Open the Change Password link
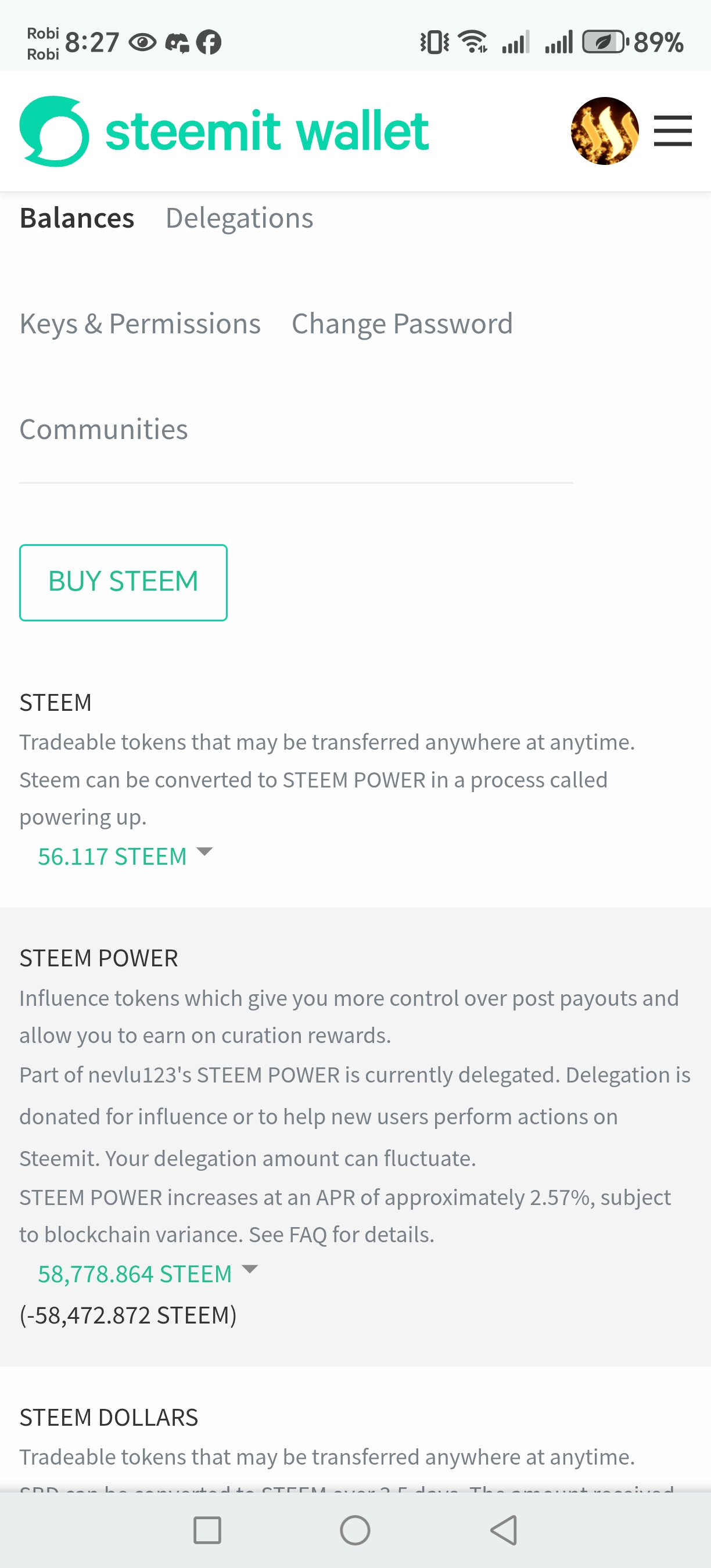The height and width of the screenshot is (1568, 711). pos(402,324)
